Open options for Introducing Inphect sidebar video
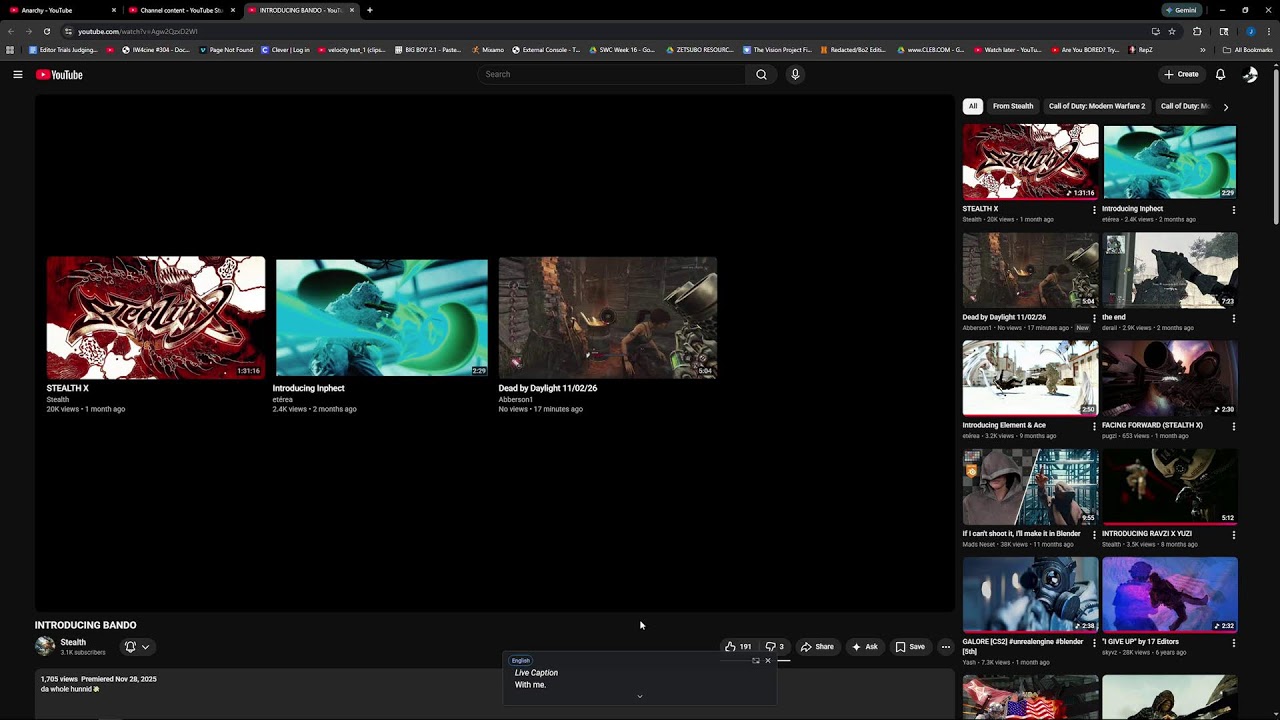1280x720 pixels. 1233,210
